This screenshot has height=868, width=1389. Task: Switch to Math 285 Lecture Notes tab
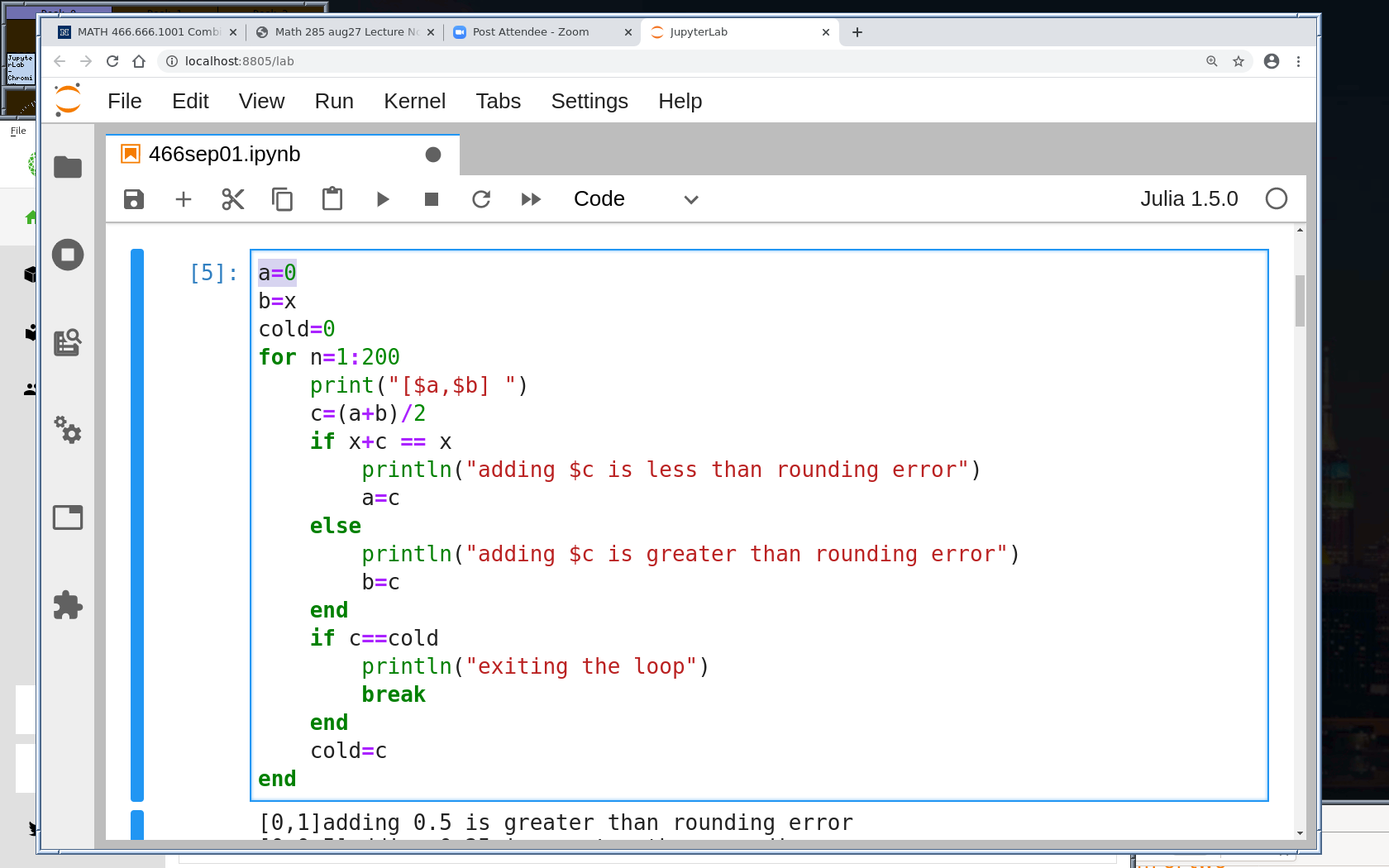[346, 32]
